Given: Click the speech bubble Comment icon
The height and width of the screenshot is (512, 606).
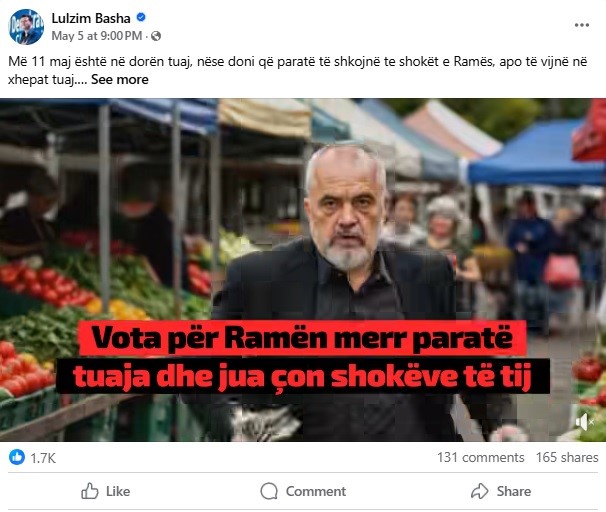Looking at the screenshot, I should pos(269,491).
